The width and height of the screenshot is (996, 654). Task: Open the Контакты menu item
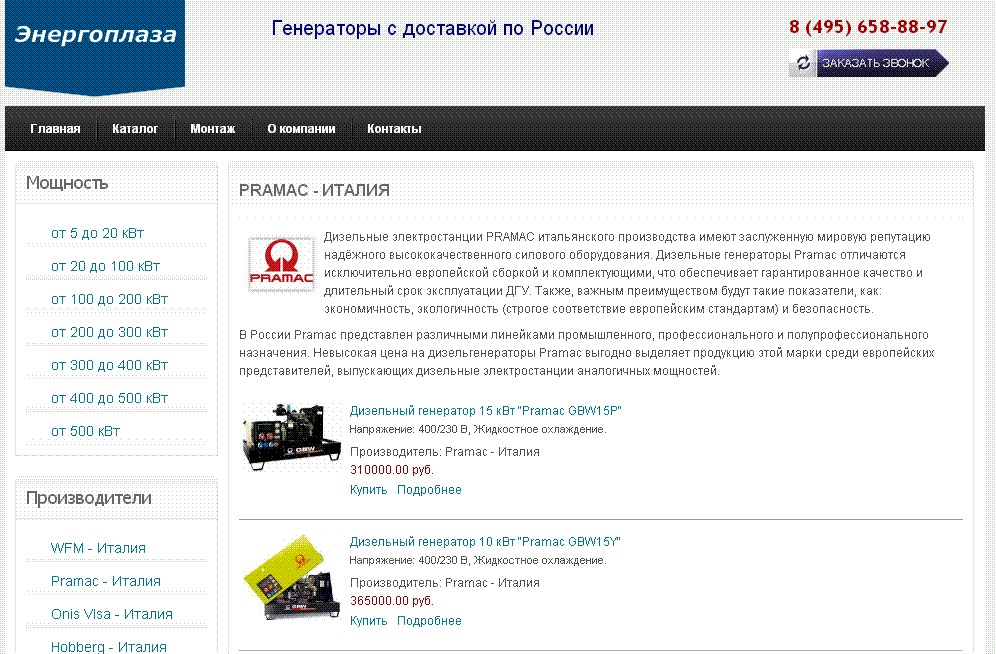click(x=394, y=128)
